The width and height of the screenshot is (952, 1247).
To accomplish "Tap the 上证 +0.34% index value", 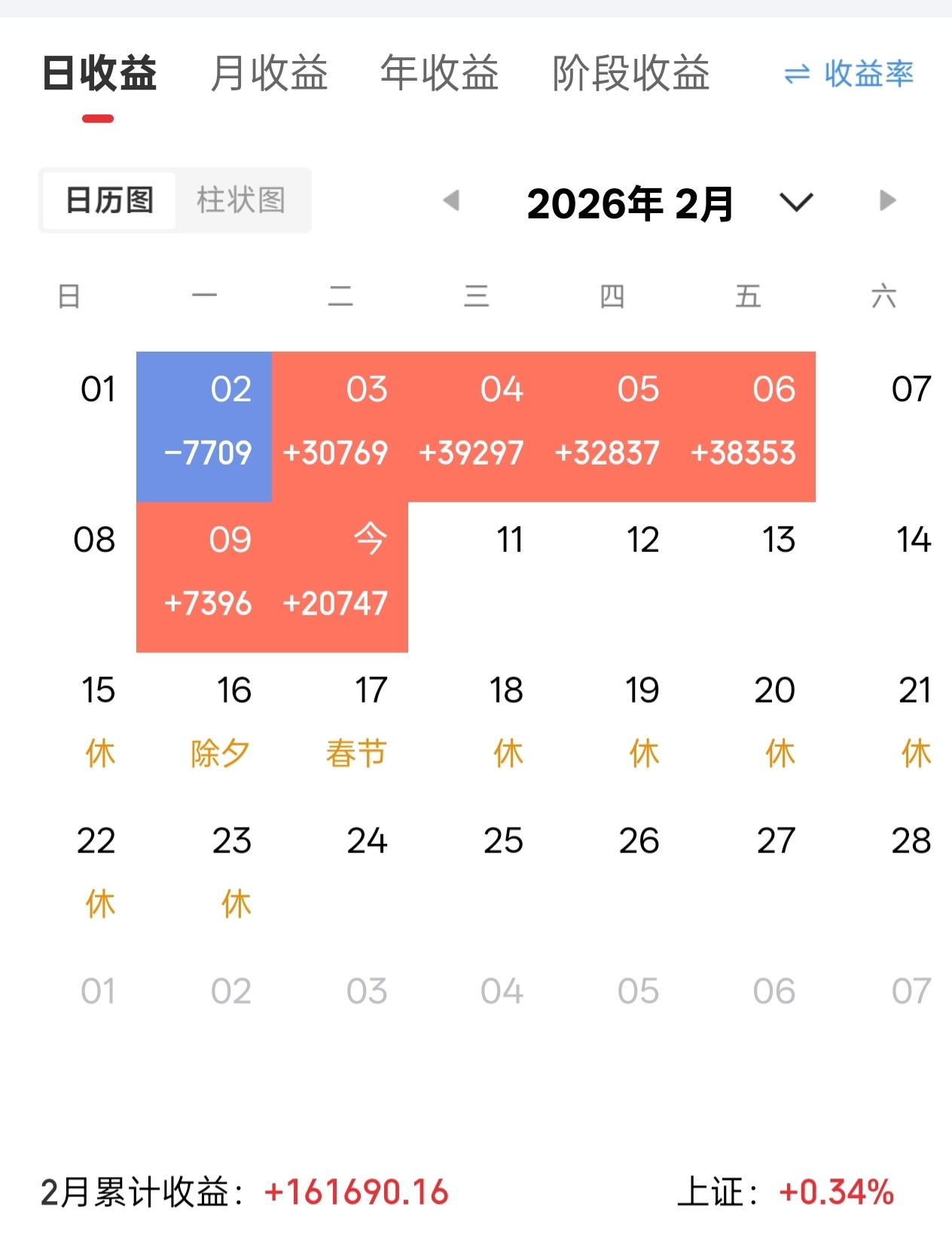I will click(x=836, y=1192).
